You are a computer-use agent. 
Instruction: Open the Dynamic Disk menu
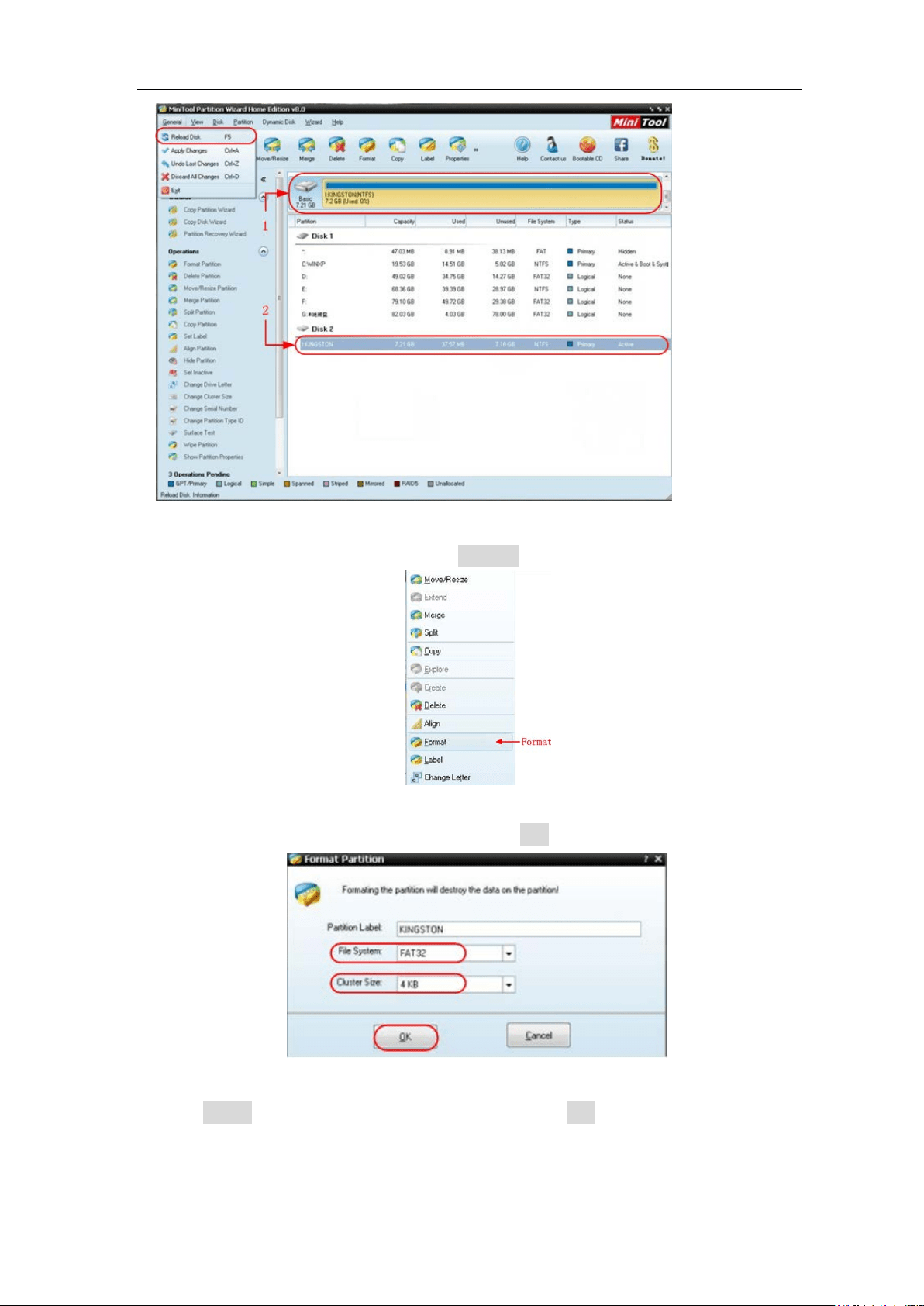click(278, 122)
